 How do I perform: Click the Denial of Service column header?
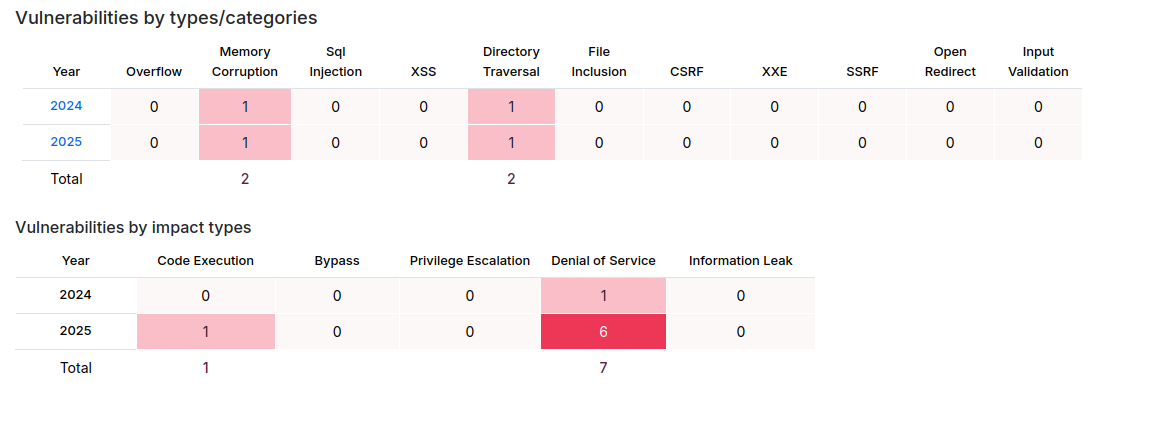click(x=603, y=261)
